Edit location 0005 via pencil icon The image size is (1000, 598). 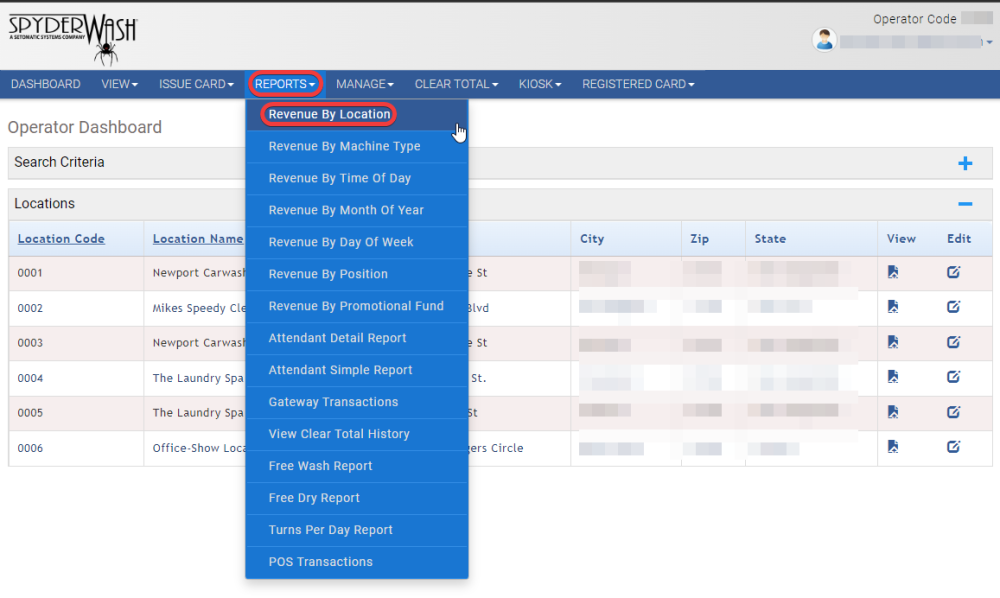[953, 412]
